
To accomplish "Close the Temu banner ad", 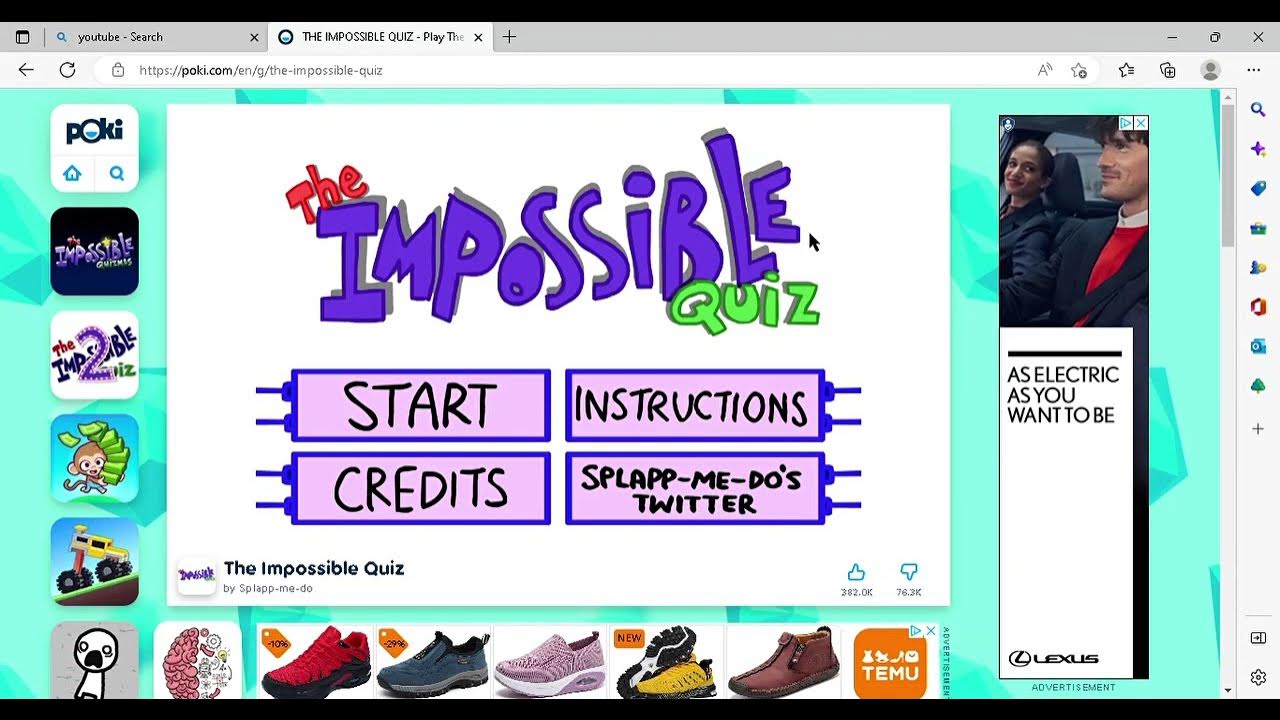I will (x=930, y=631).
